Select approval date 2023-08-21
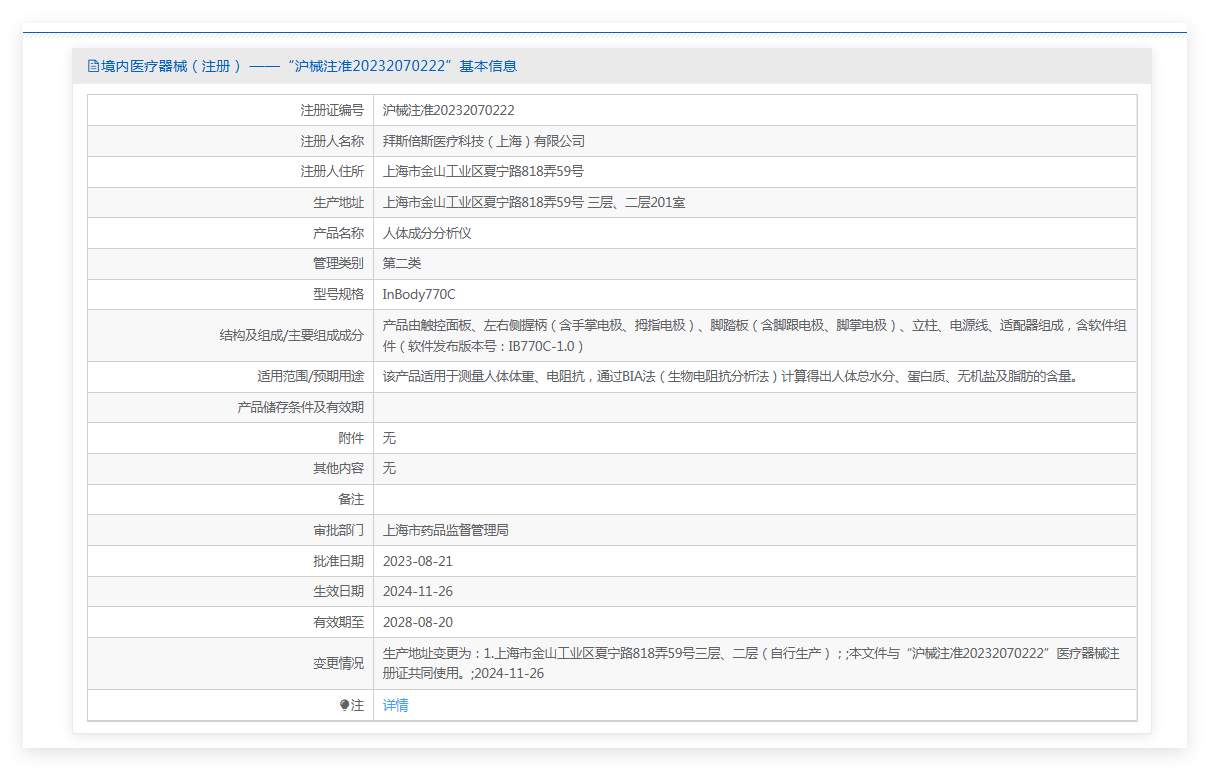 pyautogui.click(x=418, y=561)
